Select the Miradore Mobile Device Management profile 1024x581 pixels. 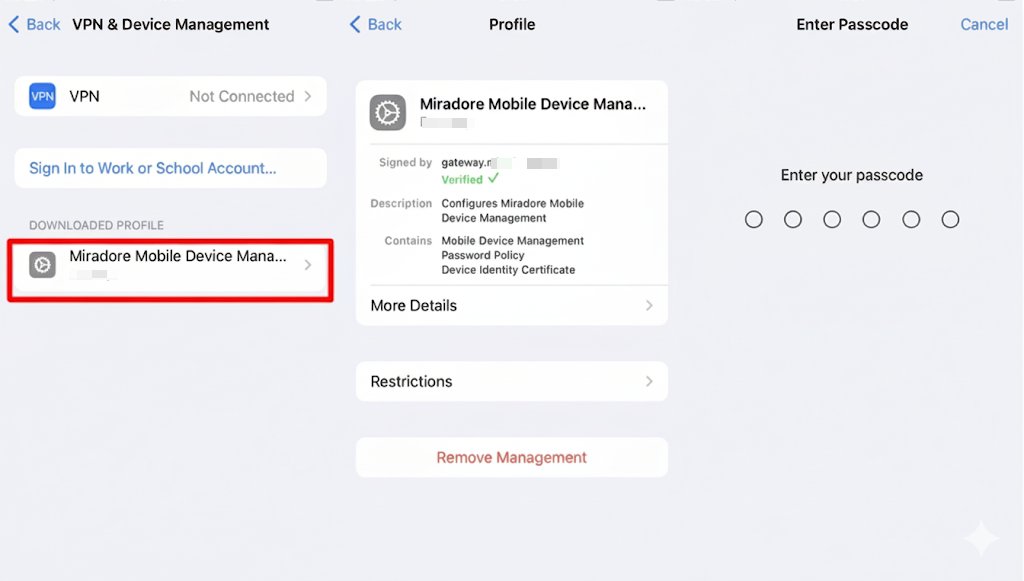click(x=170, y=265)
